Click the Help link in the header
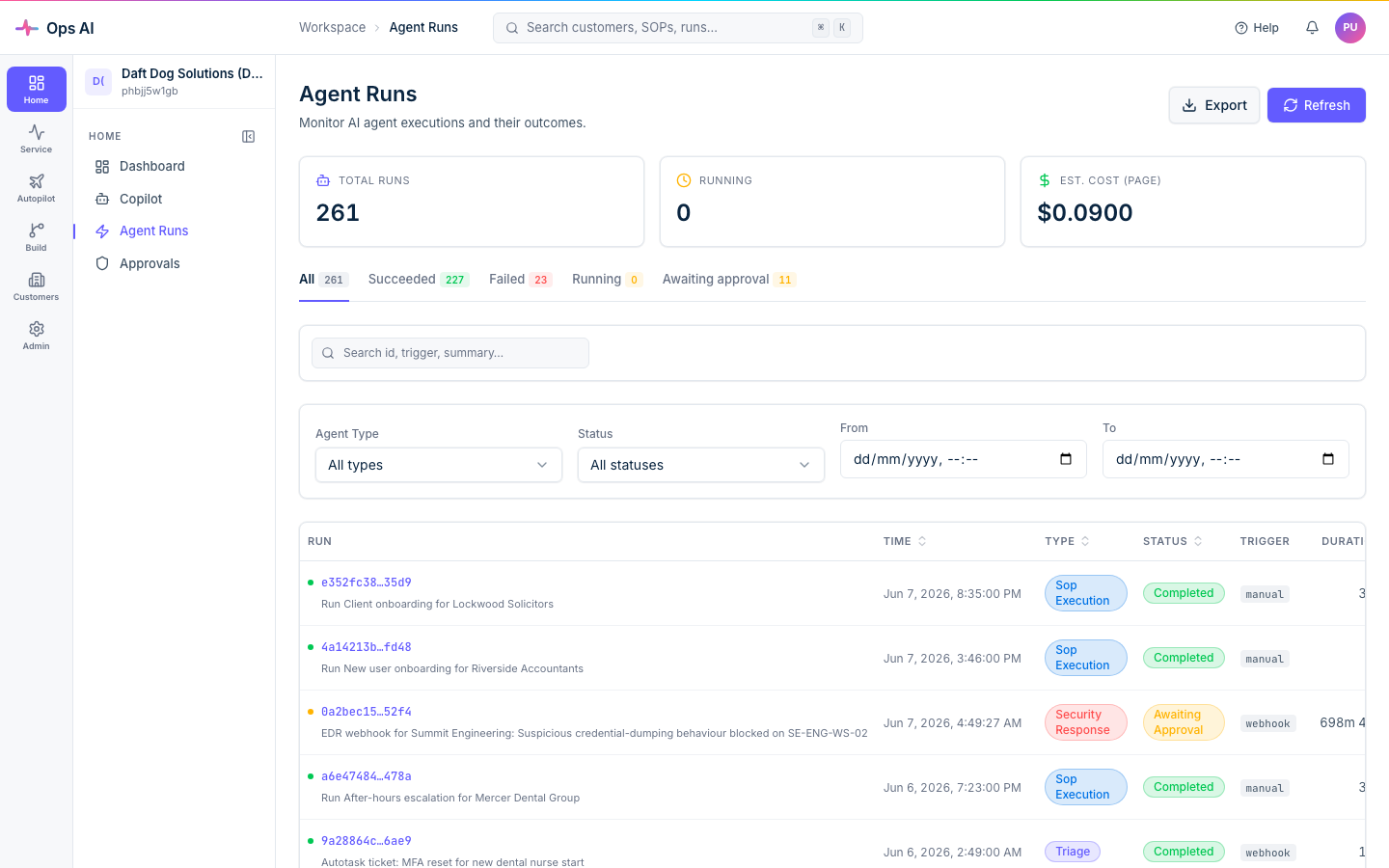Viewport: 1389px width, 868px height. tap(1257, 28)
